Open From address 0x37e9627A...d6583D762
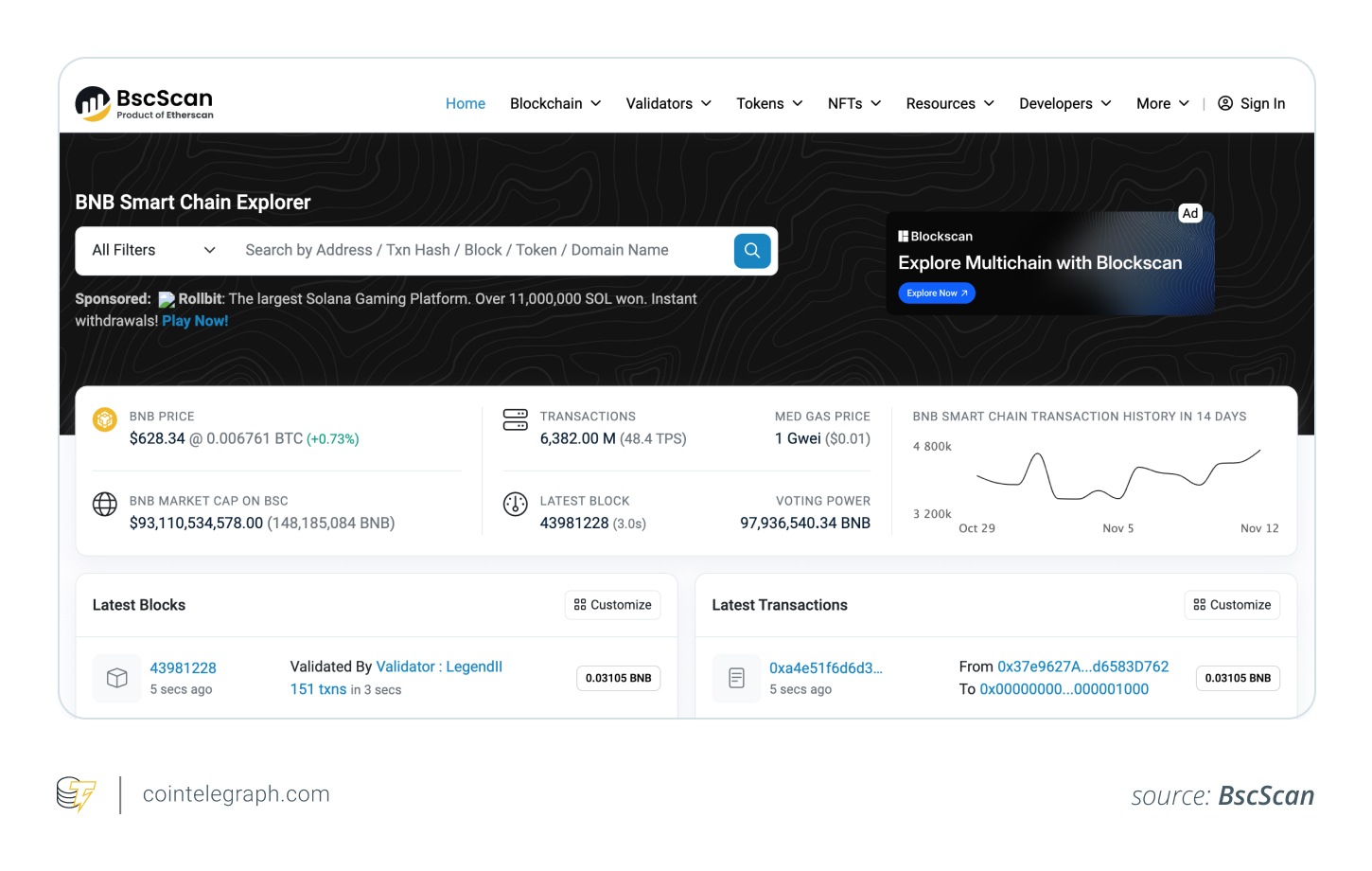1372x871 pixels. 1083,667
